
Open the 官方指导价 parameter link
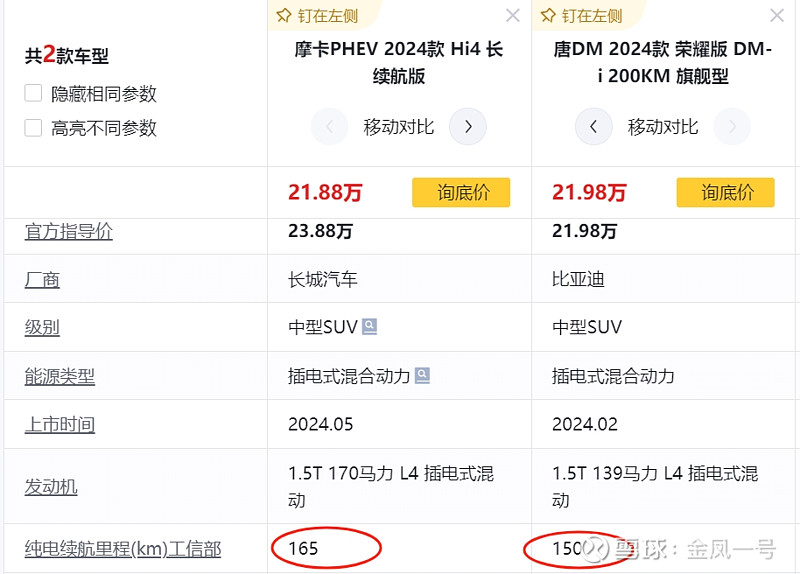tap(68, 232)
